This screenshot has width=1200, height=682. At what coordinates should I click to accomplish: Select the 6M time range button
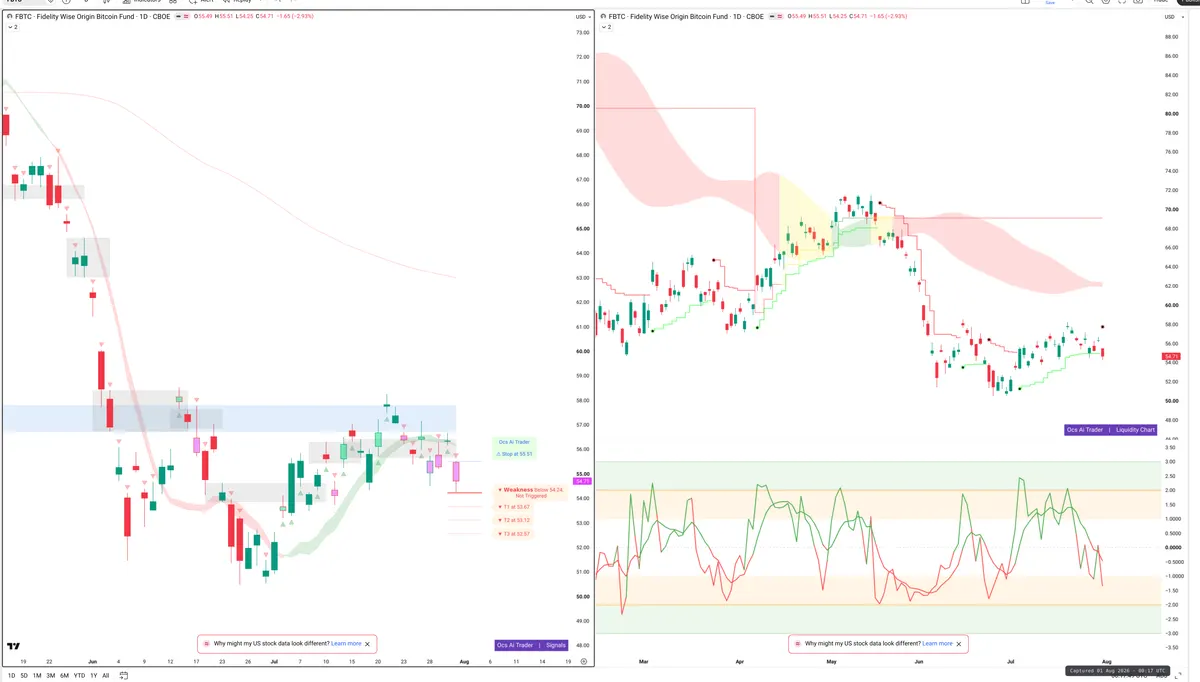[x=65, y=676]
